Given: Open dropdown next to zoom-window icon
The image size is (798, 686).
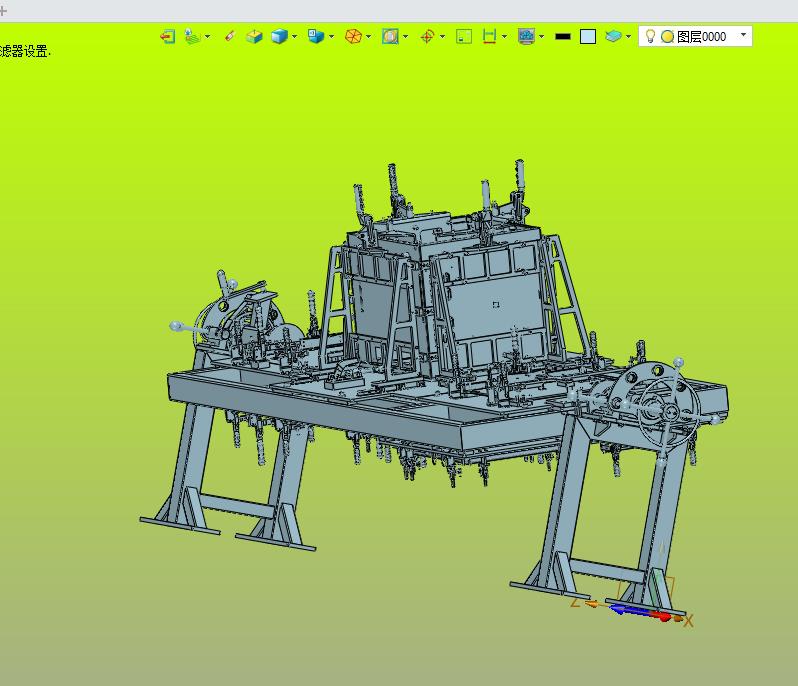Looking at the screenshot, I should (x=406, y=36).
